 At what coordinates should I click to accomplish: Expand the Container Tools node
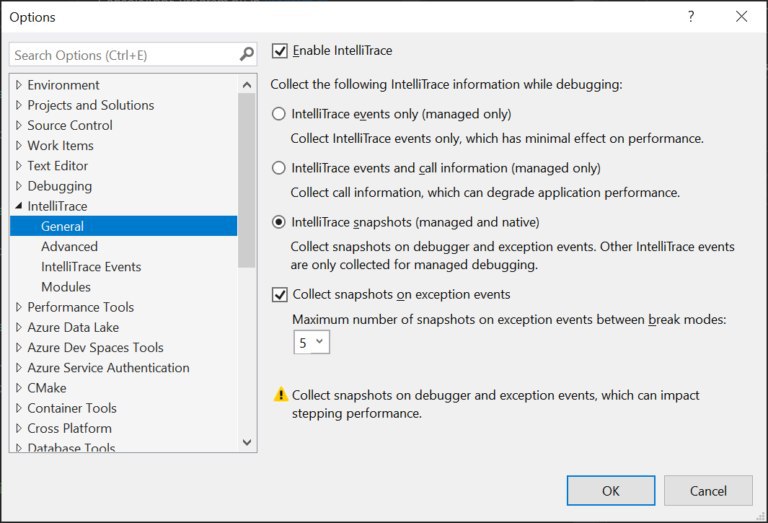[19, 408]
